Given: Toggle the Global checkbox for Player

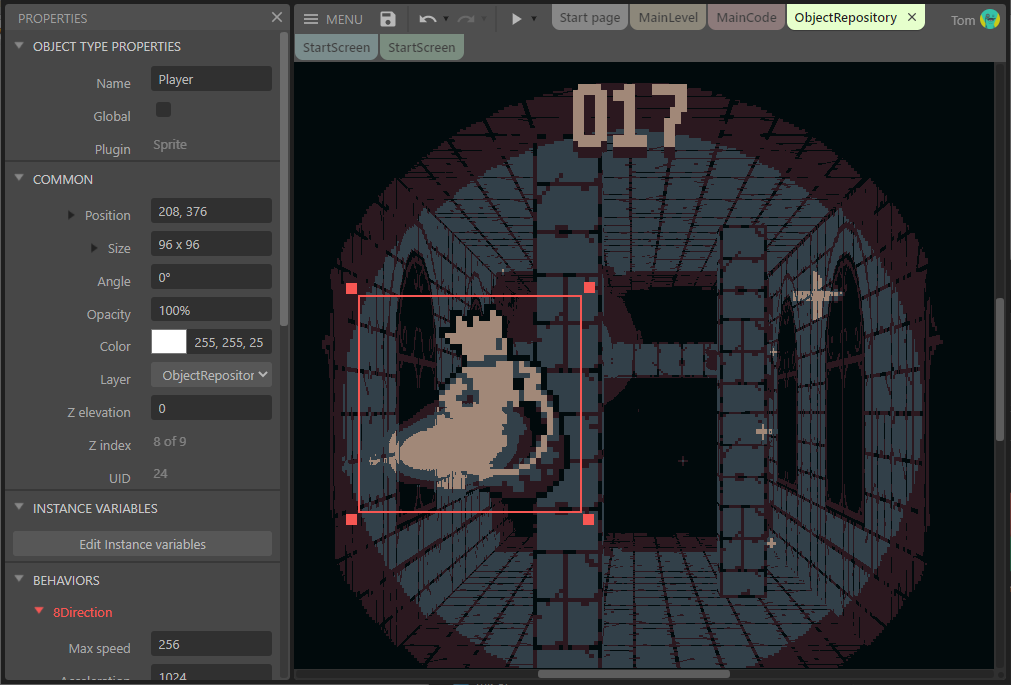Looking at the screenshot, I should pyautogui.click(x=163, y=109).
